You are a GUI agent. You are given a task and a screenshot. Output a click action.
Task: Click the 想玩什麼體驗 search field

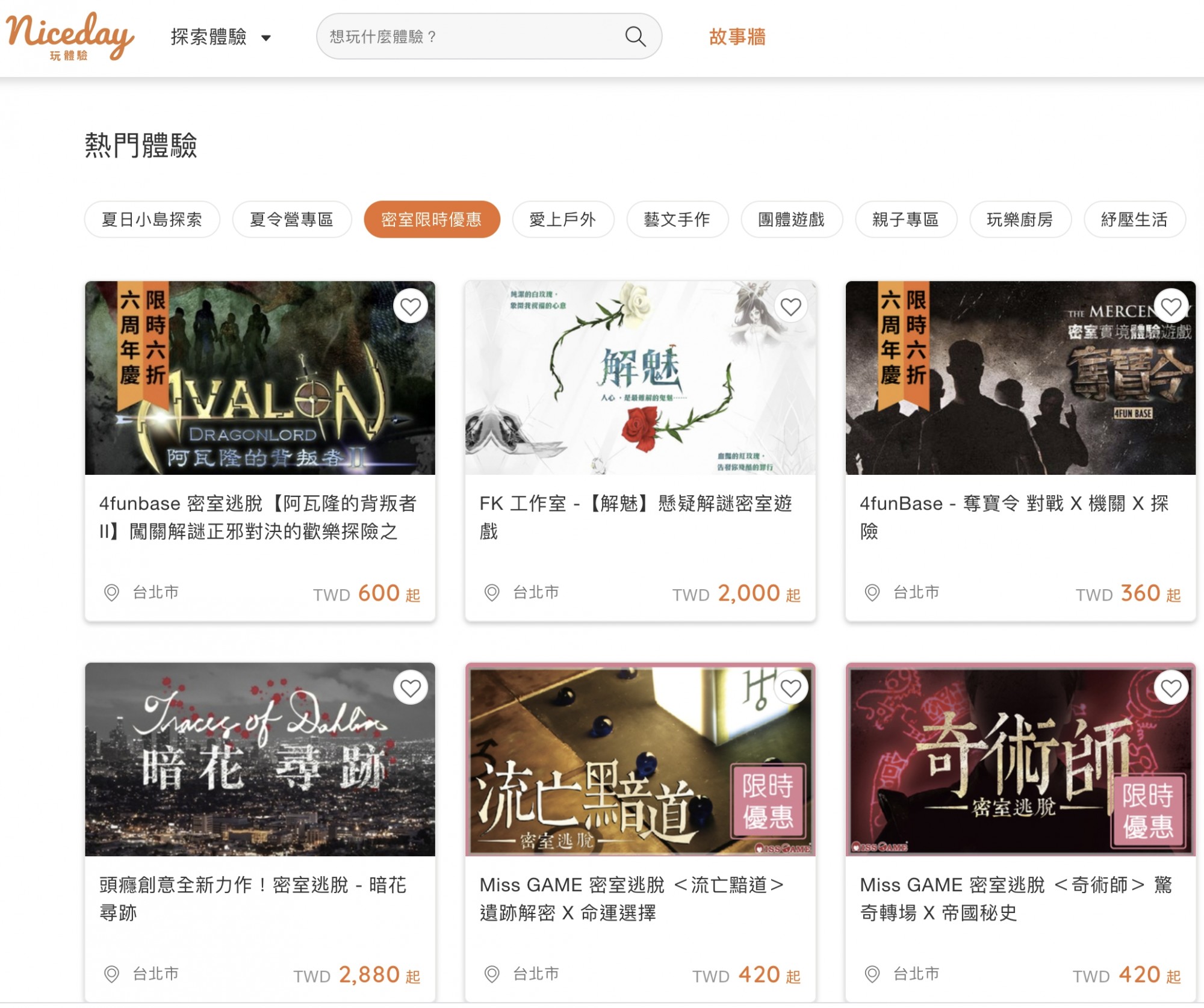coord(489,37)
